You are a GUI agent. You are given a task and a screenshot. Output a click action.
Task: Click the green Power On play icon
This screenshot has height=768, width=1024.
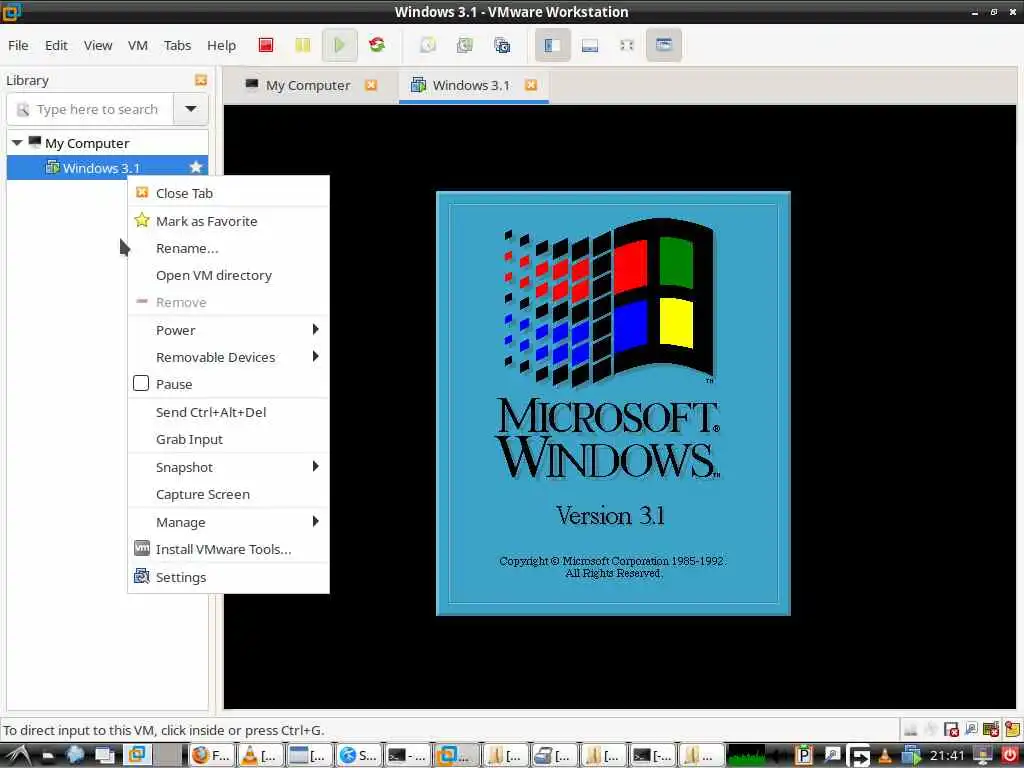pos(339,45)
